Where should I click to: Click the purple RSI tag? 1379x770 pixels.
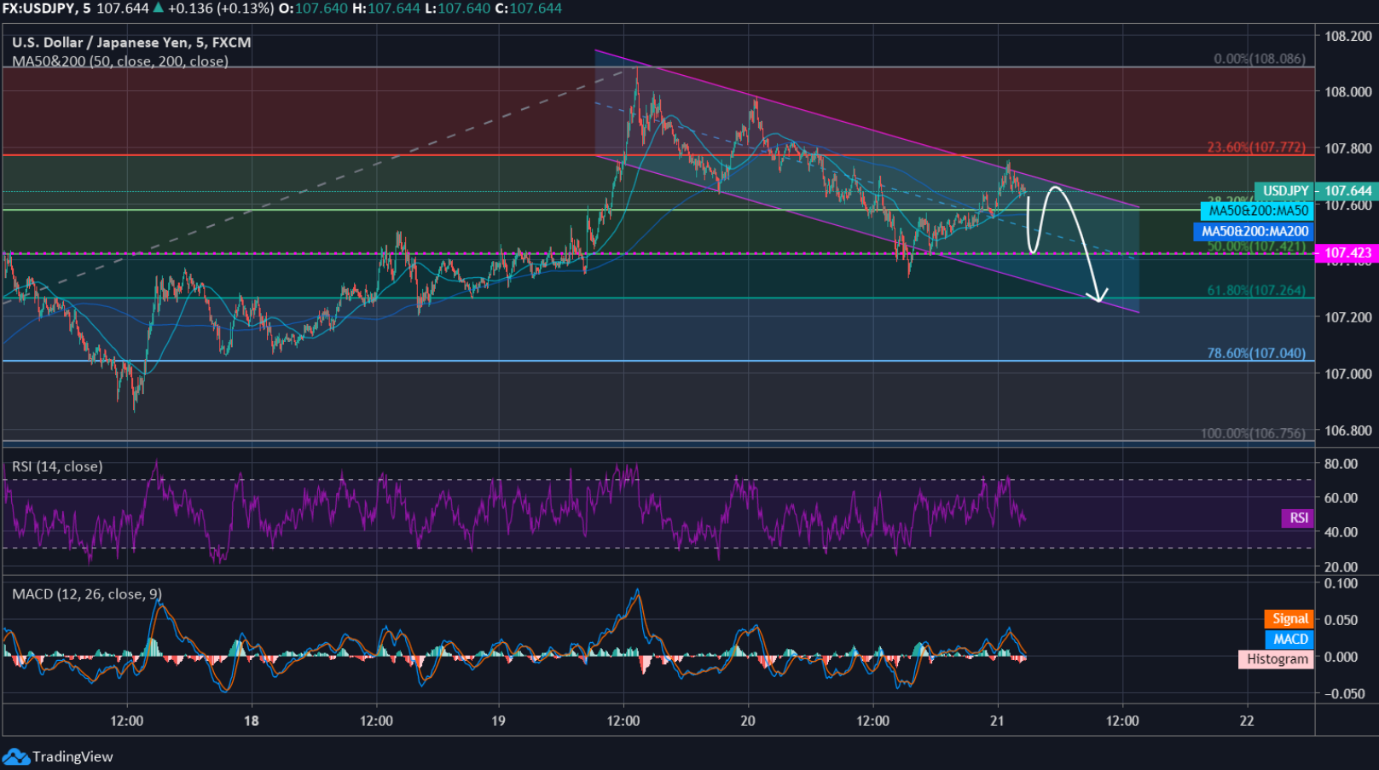[1296, 518]
